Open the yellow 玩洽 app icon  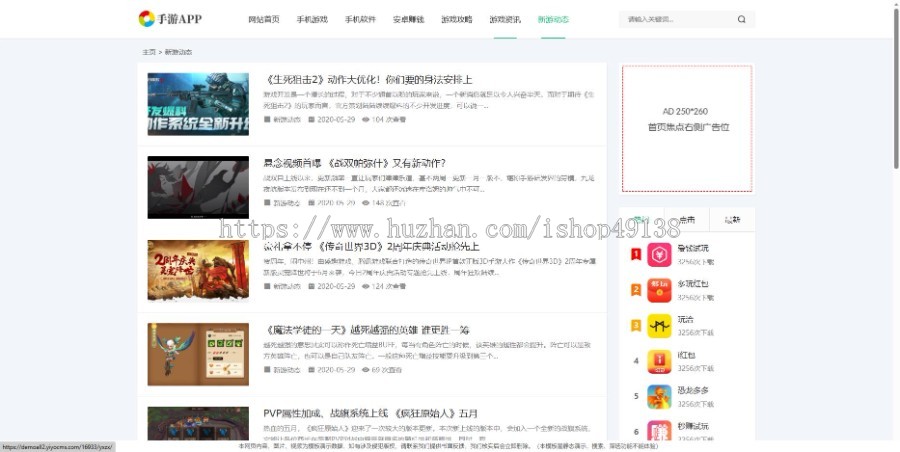click(660, 326)
